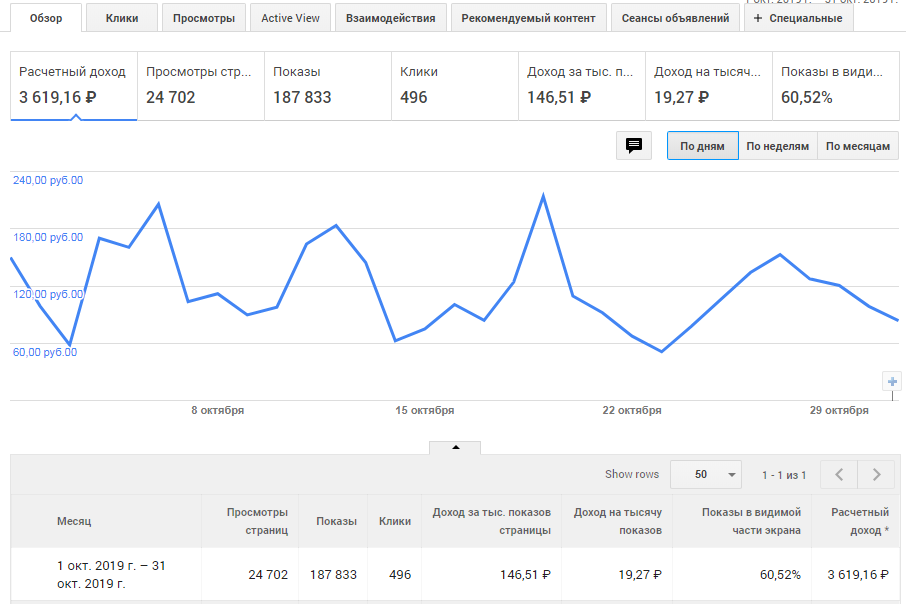Go to the next page arrow
The height and width of the screenshot is (604, 906).
pyautogui.click(x=877, y=475)
